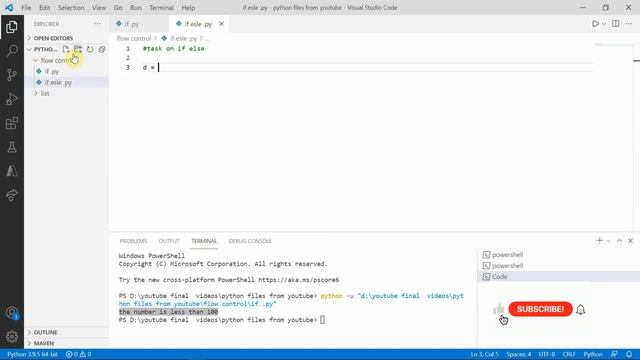Switch to Problems panel tab
640x360 pixels.
click(133, 241)
